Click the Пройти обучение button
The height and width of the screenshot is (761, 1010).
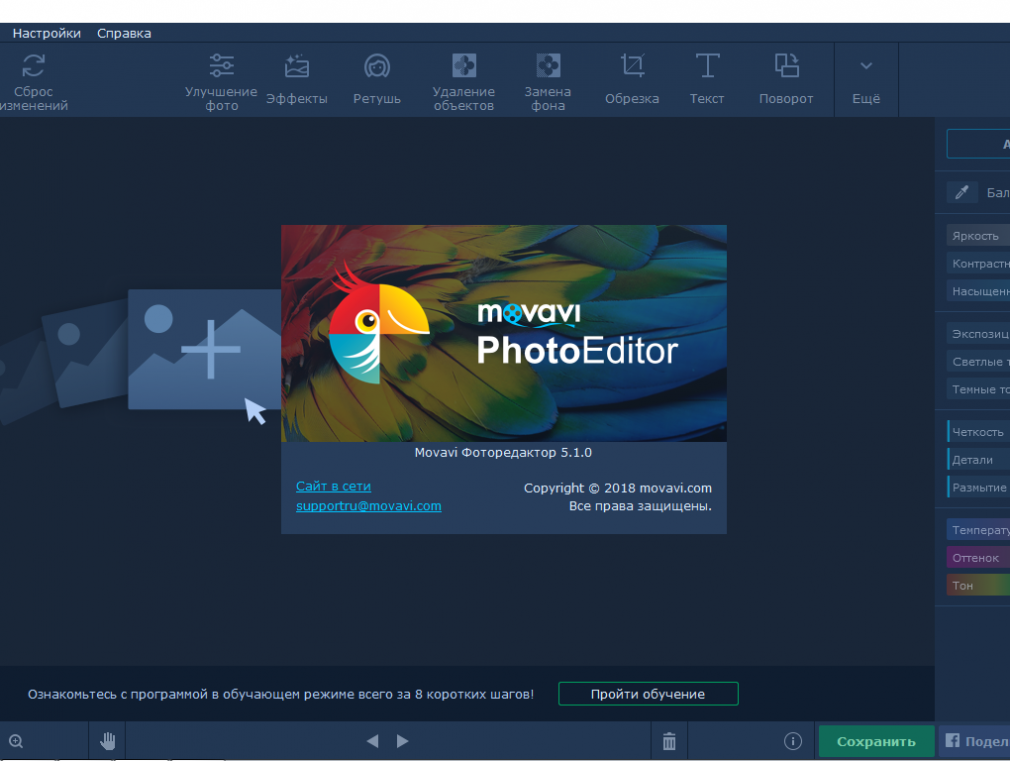click(648, 694)
